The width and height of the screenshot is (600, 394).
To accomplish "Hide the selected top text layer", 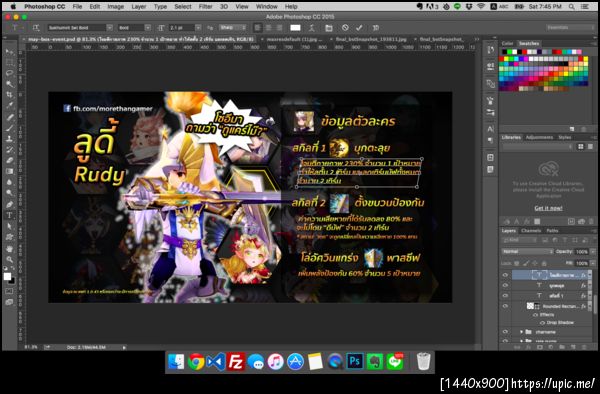I will click(505, 275).
